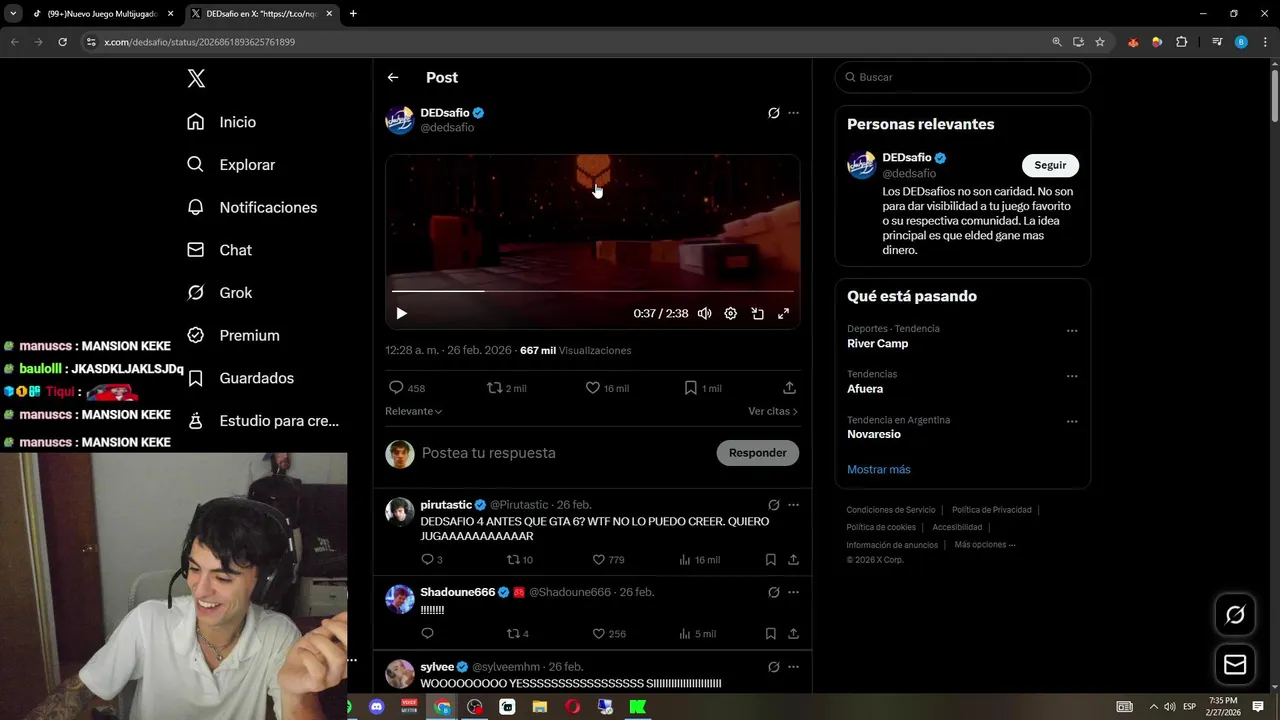Enter video fullscreen mode
Viewport: 1280px width, 720px height.
click(x=783, y=313)
